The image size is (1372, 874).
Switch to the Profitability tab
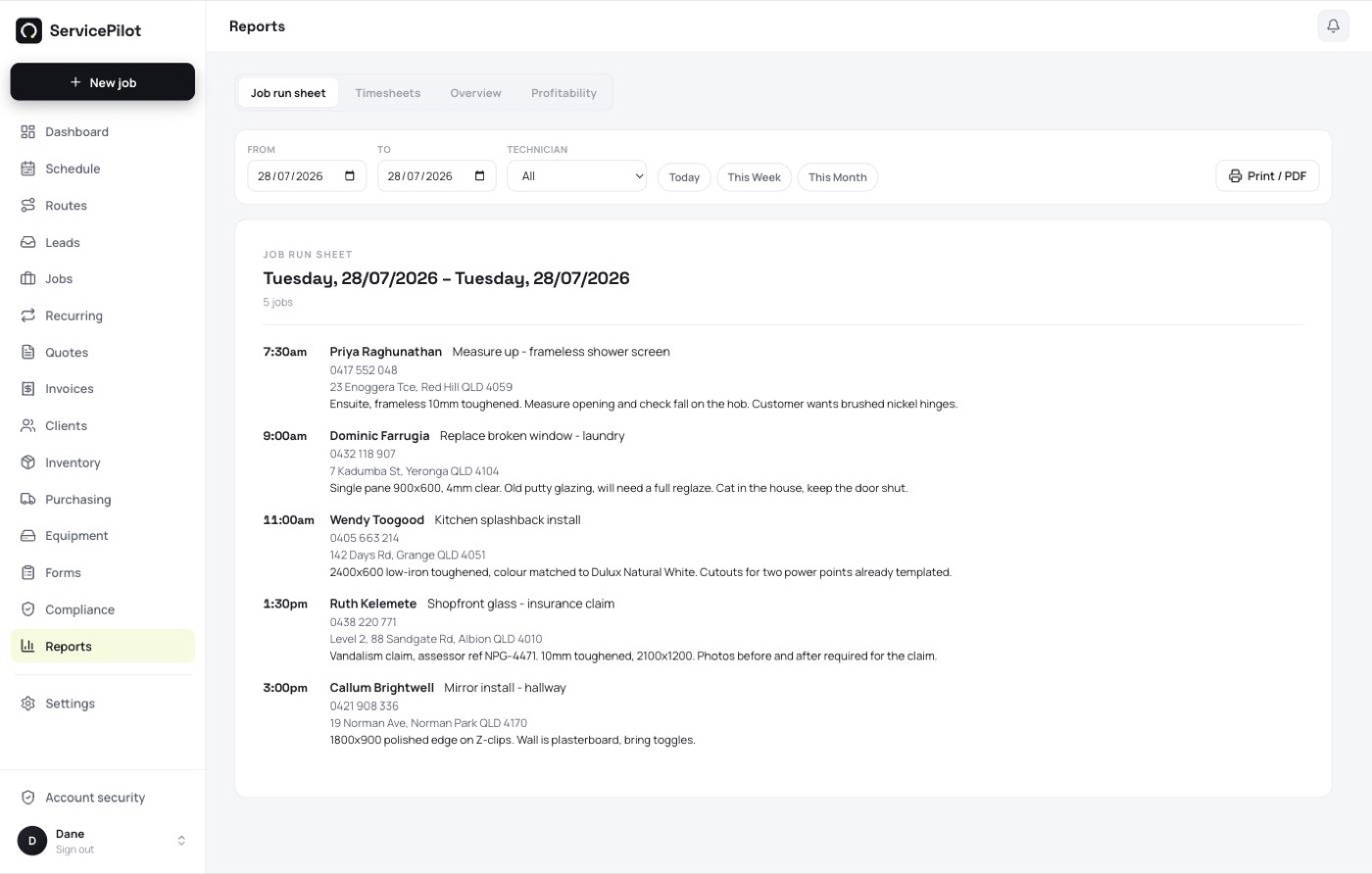563,93
